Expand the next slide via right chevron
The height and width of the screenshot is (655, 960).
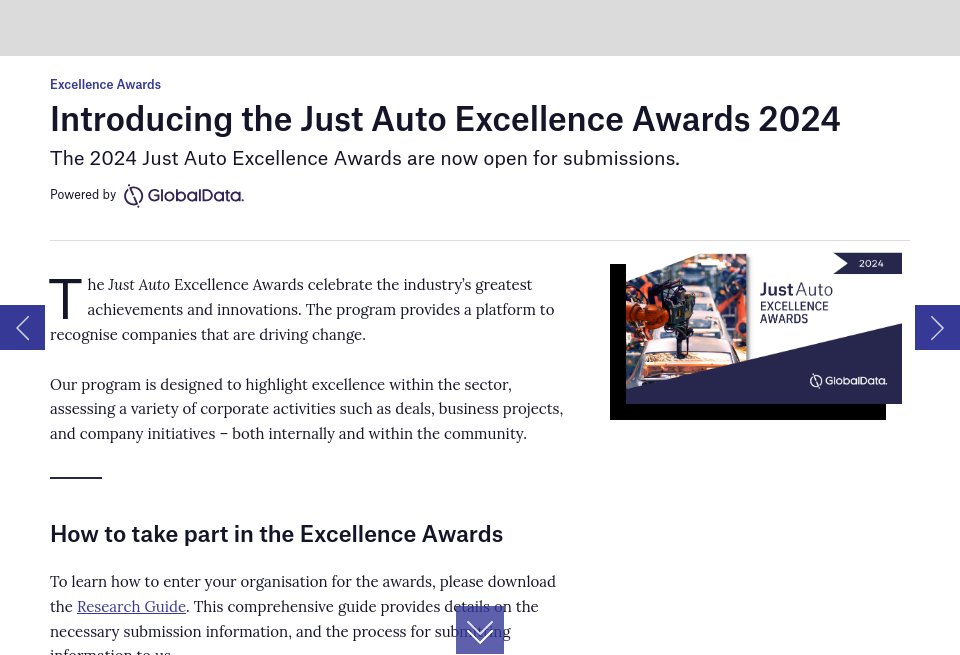pyautogui.click(x=937, y=327)
